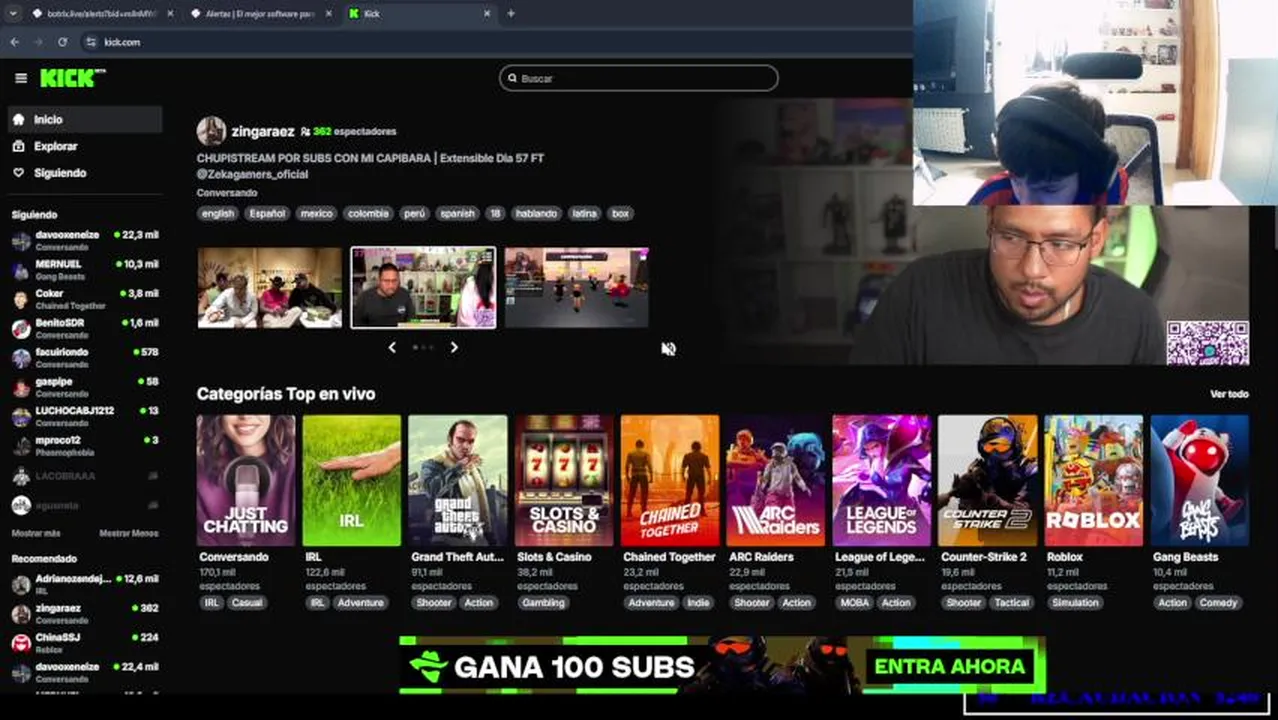Click the Simulation tag under Roblox
Screen dimensions: 1278x720
(x=1075, y=603)
